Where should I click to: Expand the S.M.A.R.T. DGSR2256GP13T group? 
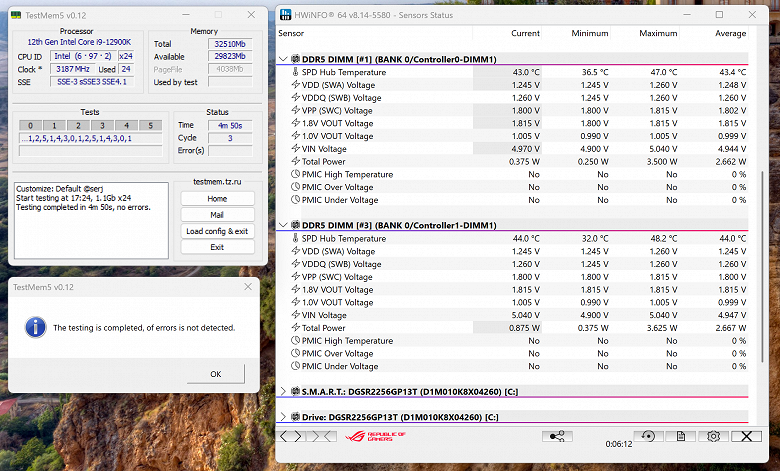[x=282, y=391]
